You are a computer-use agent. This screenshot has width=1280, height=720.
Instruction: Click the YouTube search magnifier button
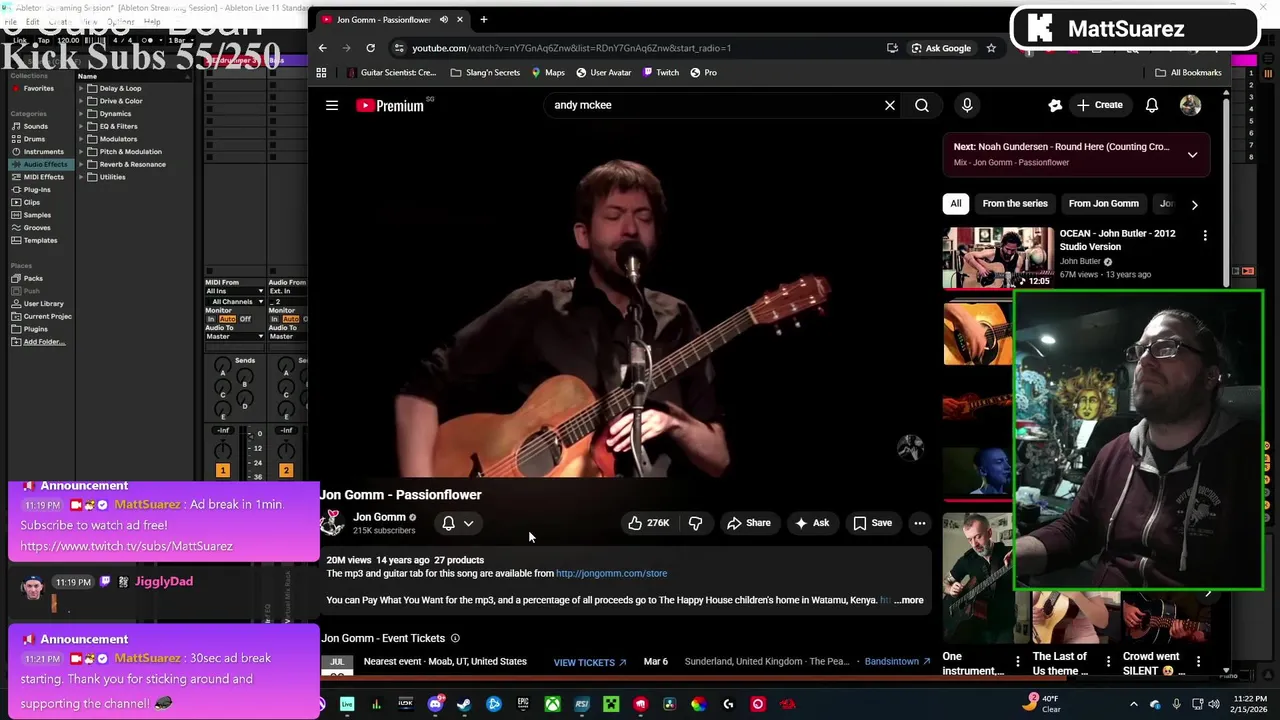point(922,105)
